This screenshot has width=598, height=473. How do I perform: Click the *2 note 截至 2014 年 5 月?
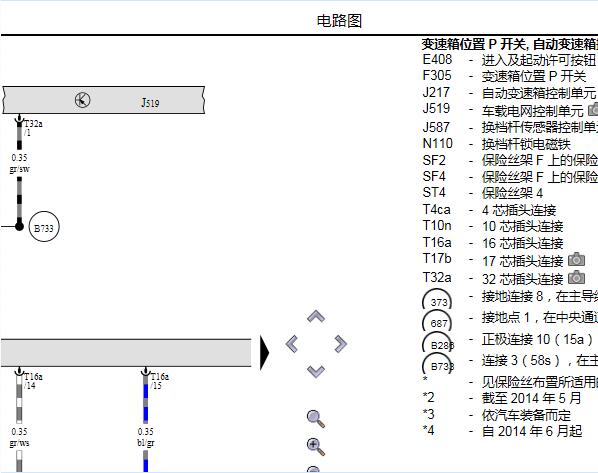tap(502, 398)
